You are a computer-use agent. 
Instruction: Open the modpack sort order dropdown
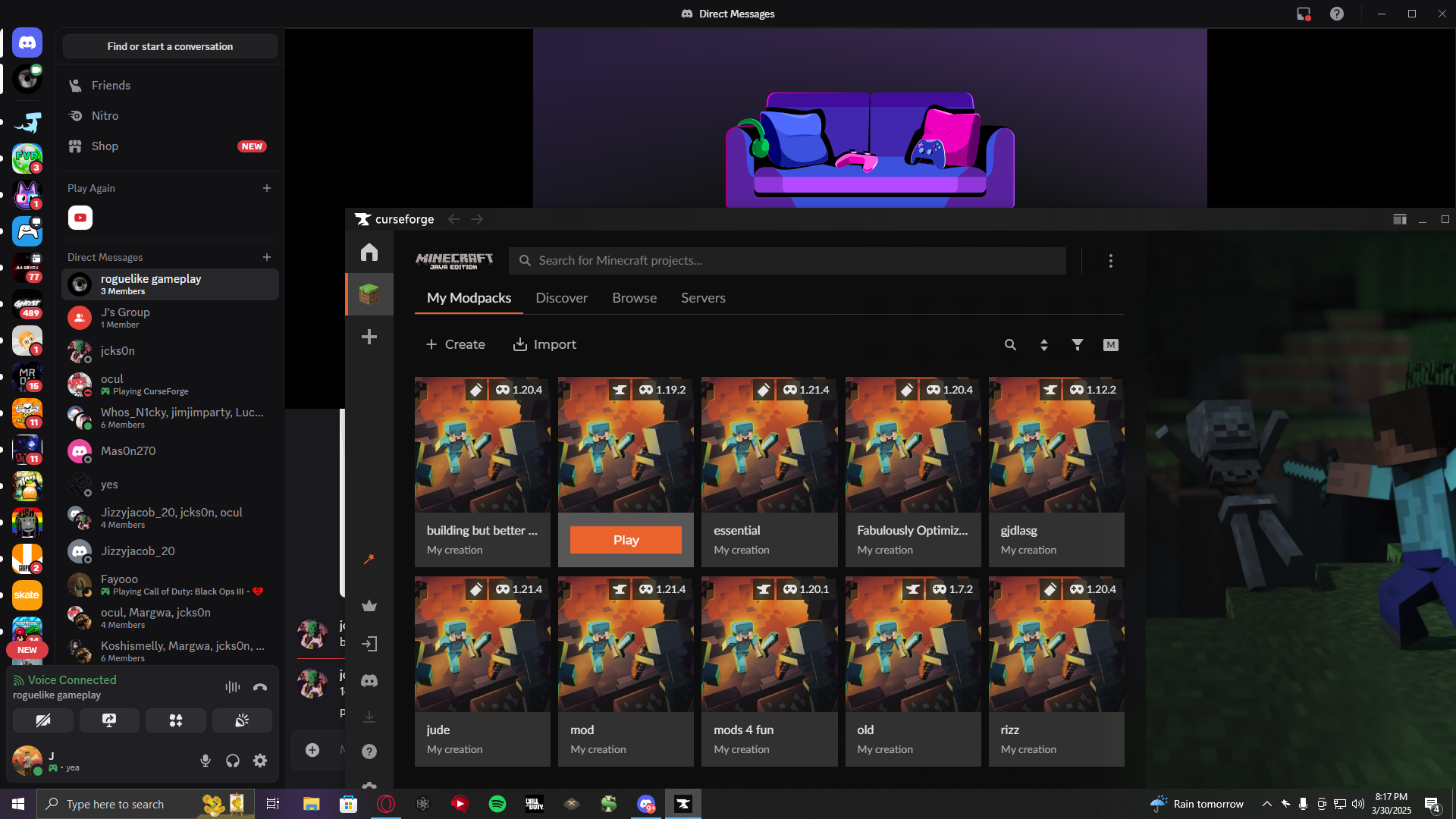pyautogui.click(x=1044, y=345)
